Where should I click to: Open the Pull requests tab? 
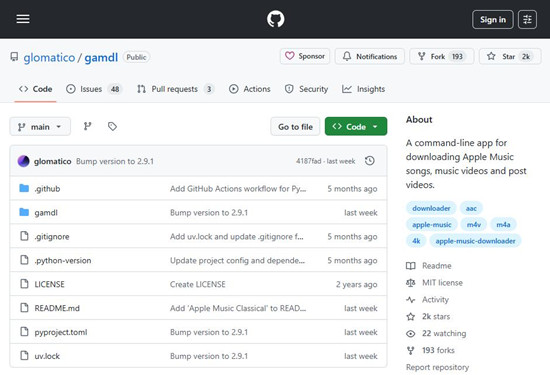coord(175,89)
